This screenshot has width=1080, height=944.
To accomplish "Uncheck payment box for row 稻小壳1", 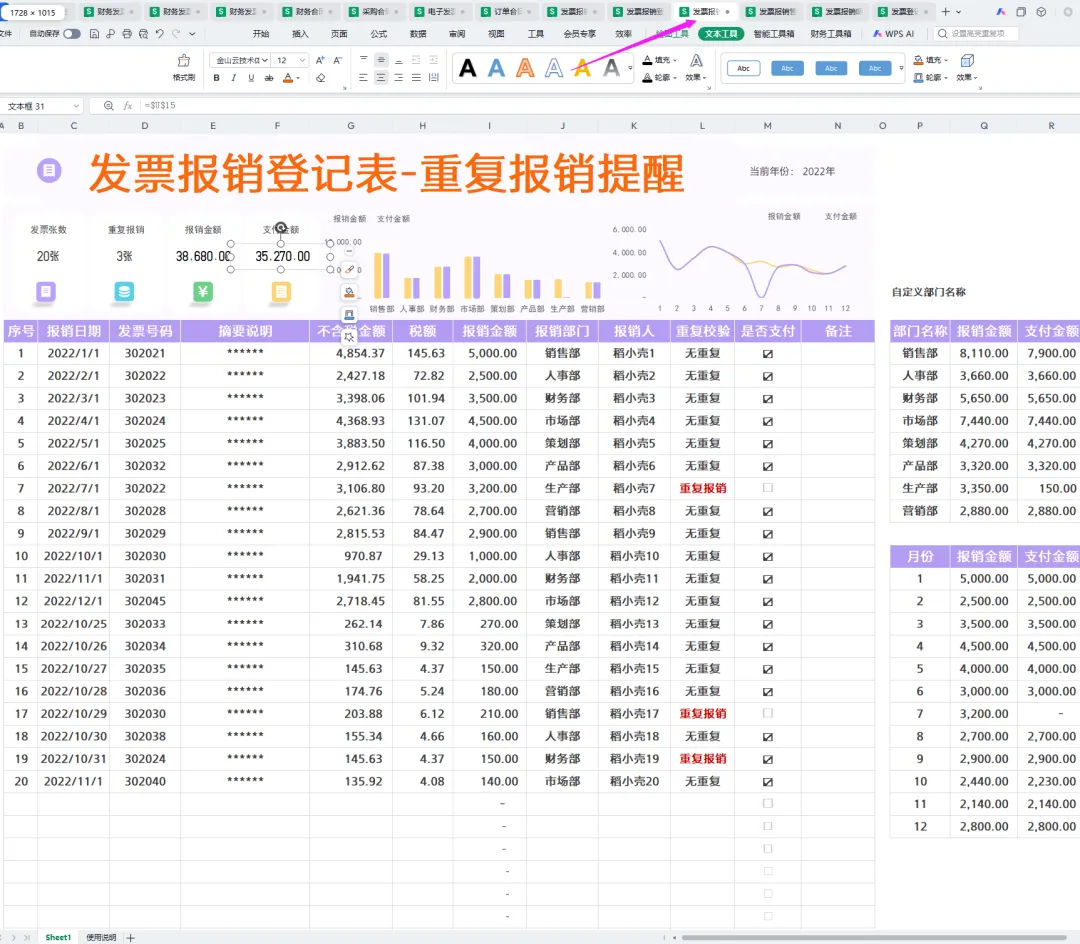I will [x=767, y=353].
